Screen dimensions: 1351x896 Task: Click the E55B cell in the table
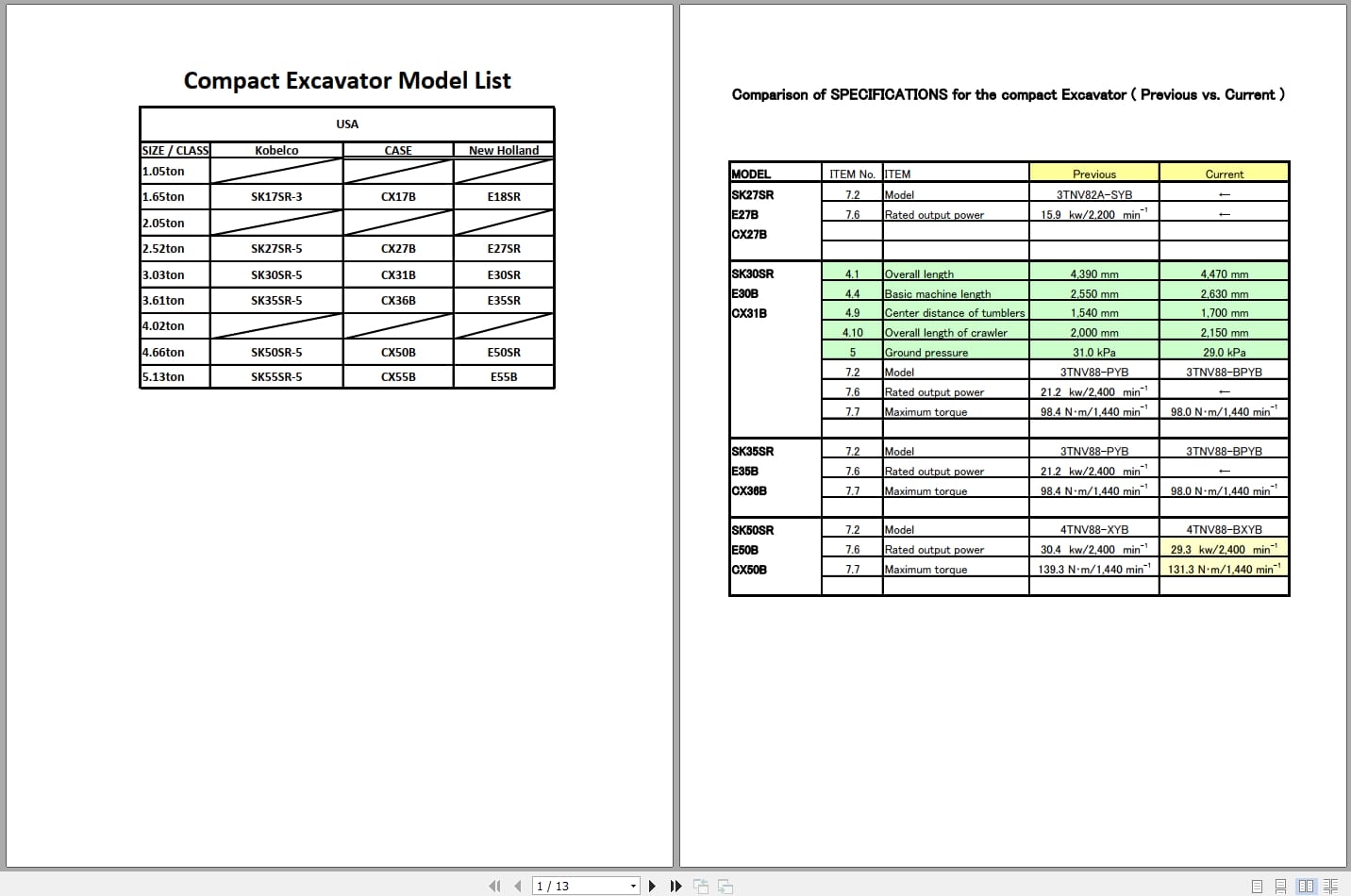click(x=503, y=376)
